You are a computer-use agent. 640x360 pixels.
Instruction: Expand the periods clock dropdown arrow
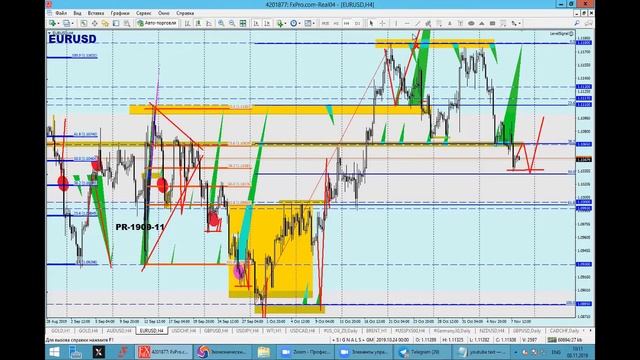point(299,23)
